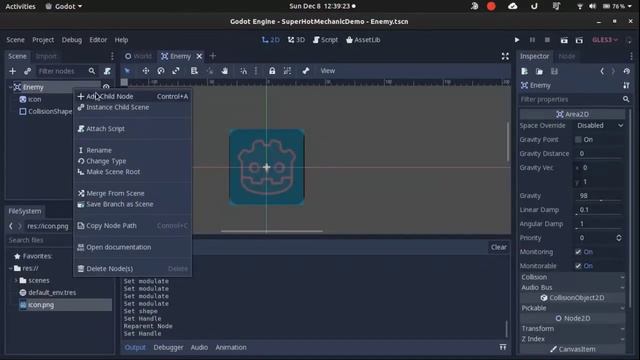Play the current scene clapper icon
The image size is (640, 360).
(x=564, y=40)
